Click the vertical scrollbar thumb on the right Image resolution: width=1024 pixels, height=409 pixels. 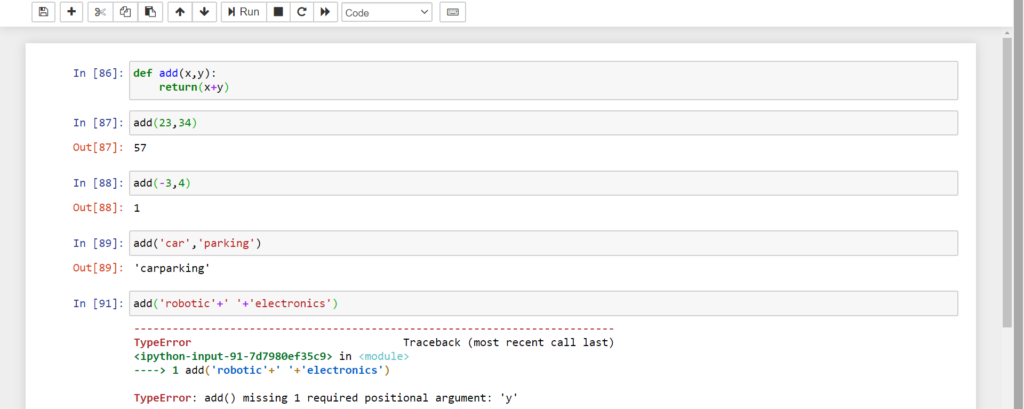click(x=1007, y=183)
